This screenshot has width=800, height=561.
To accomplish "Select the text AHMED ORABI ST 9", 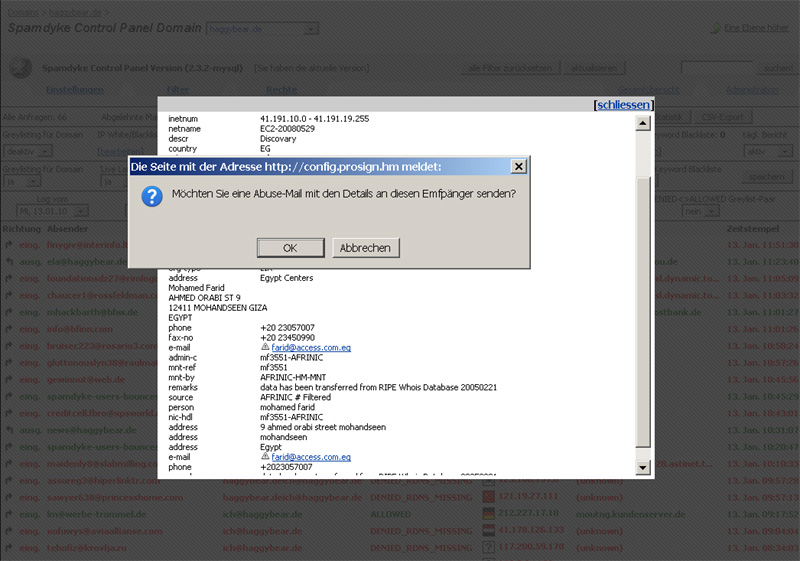I will coord(204,298).
